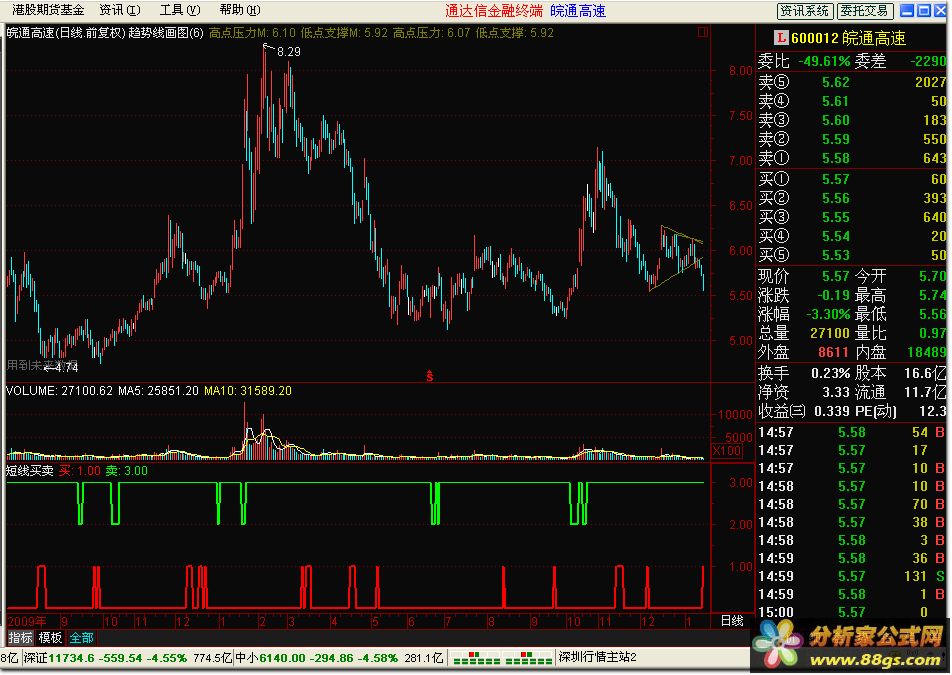Click the upper yellow trendline on chart
Viewport: 952px width, 675px height.
click(682, 234)
